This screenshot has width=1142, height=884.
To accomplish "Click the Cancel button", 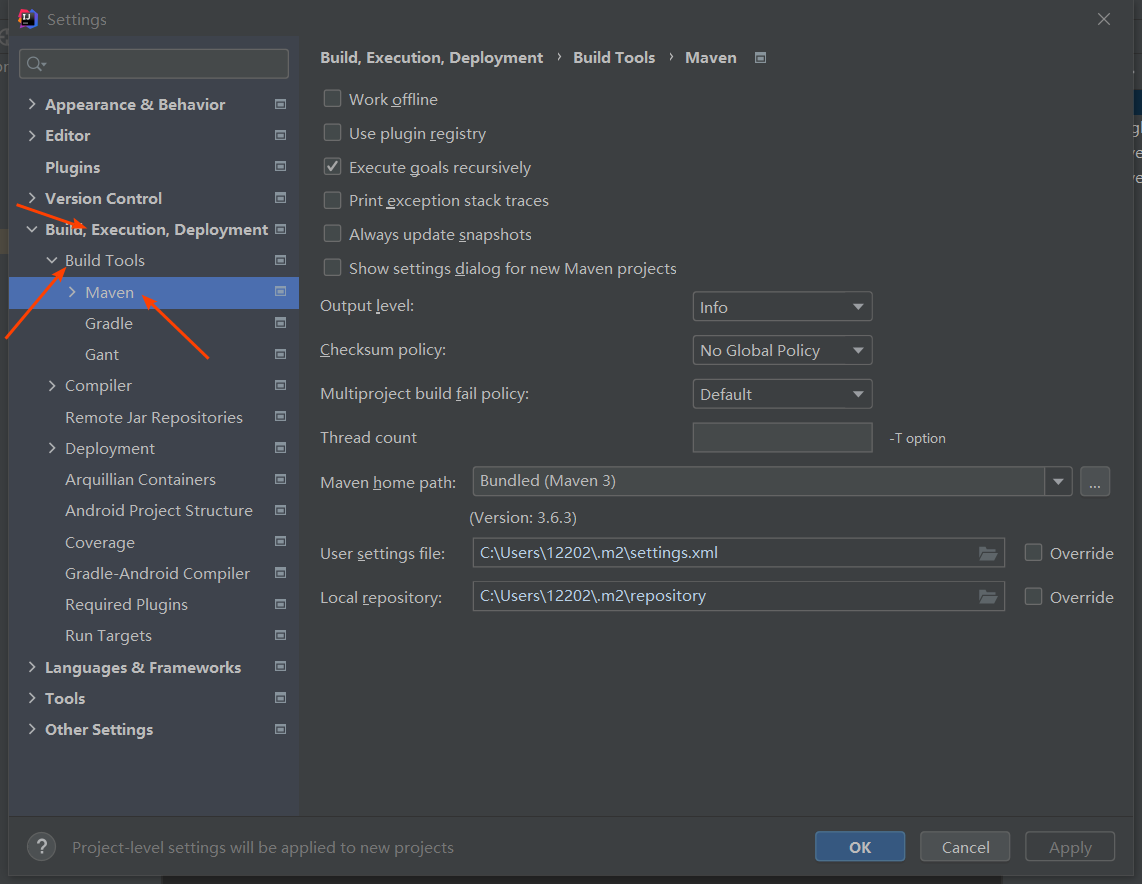I will [965, 847].
